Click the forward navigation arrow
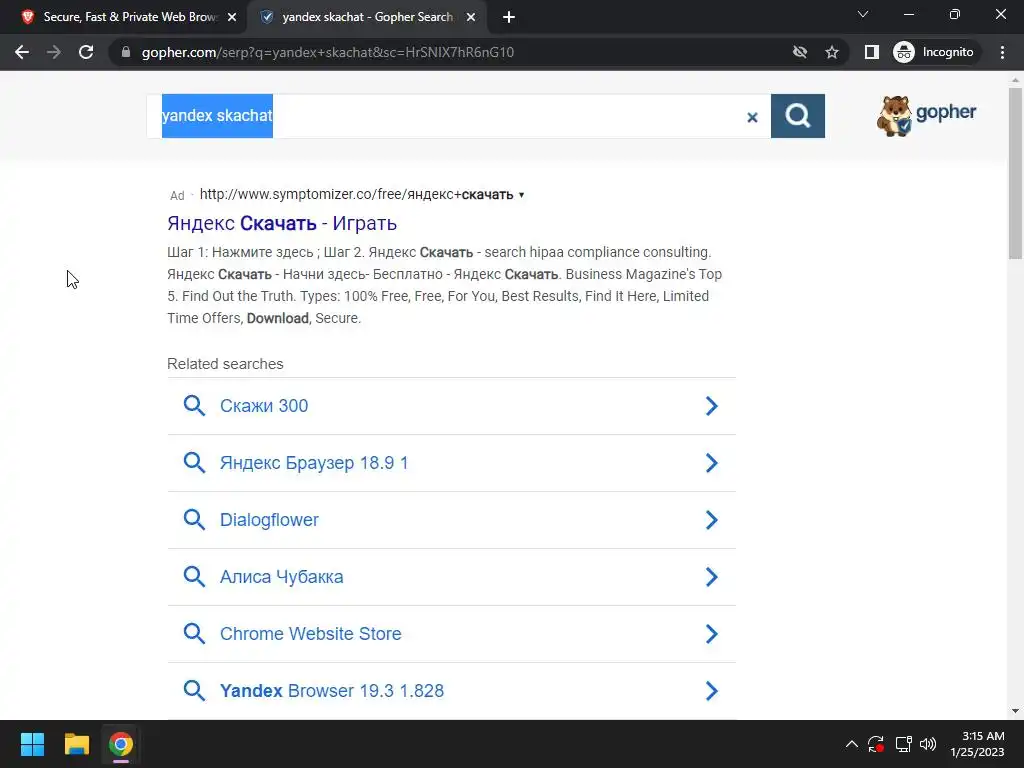This screenshot has width=1024, height=768. pyautogui.click(x=54, y=52)
